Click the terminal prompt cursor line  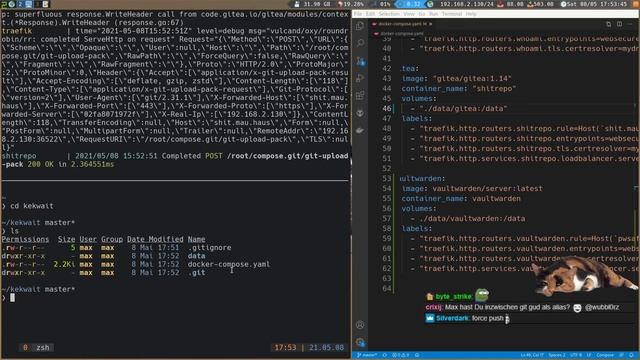pyautogui.click(x=12, y=298)
